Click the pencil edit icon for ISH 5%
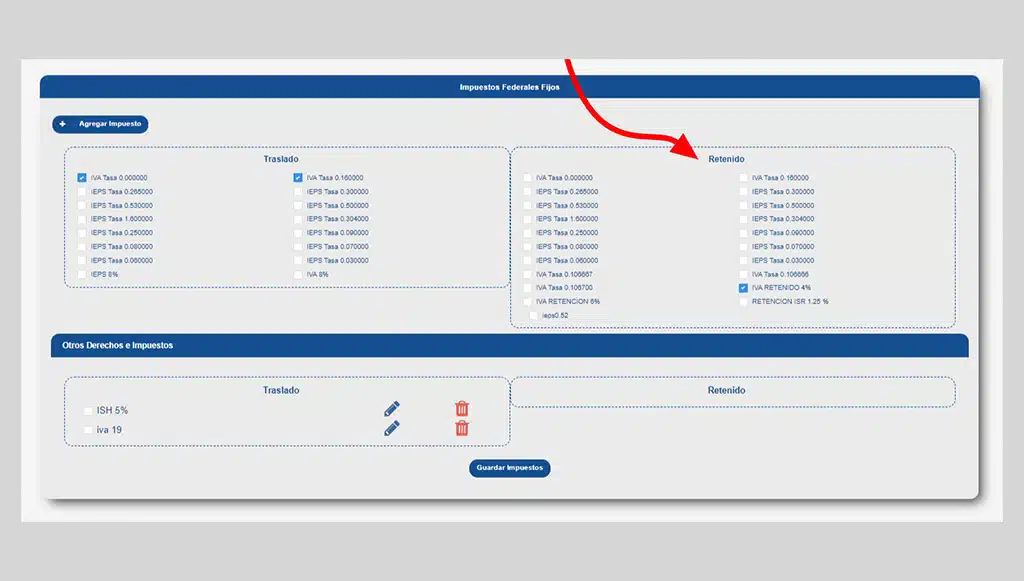 point(391,408)
